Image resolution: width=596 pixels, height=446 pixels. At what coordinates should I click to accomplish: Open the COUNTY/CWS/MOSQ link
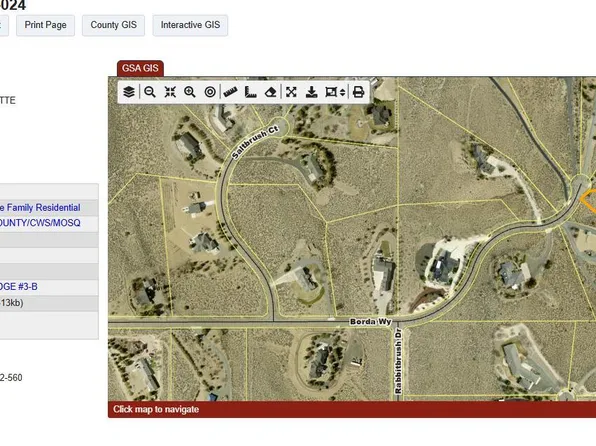[40, 223]
